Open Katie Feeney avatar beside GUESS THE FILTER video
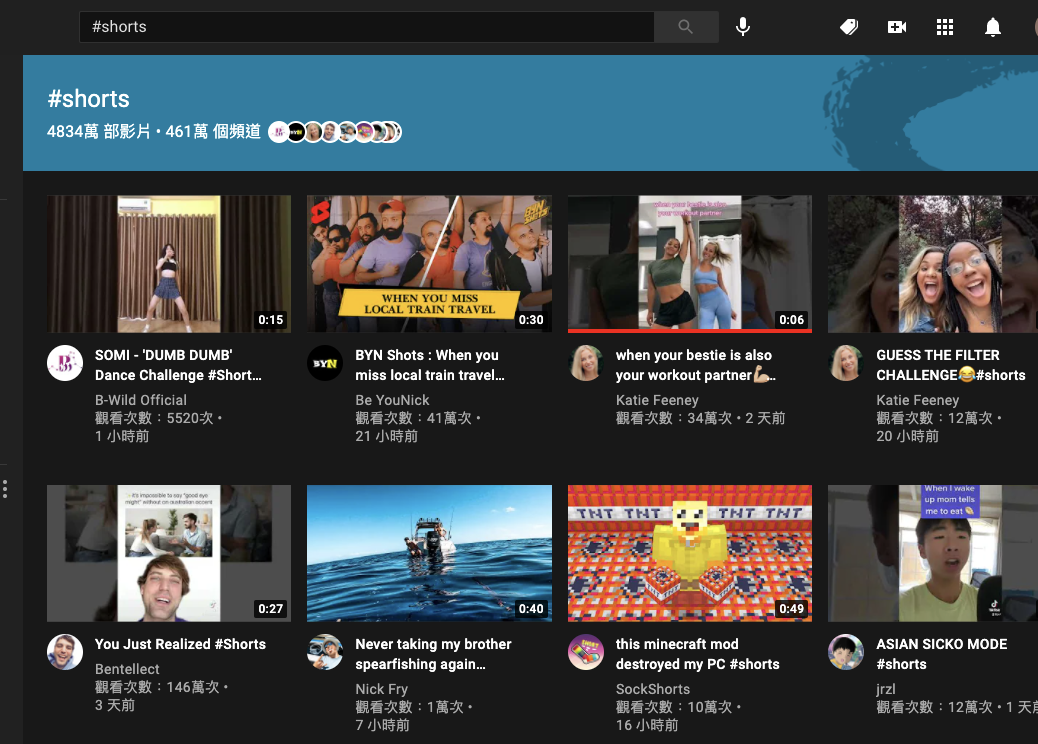The width and height of the screenshot is (1038, 744). point(846,363)
